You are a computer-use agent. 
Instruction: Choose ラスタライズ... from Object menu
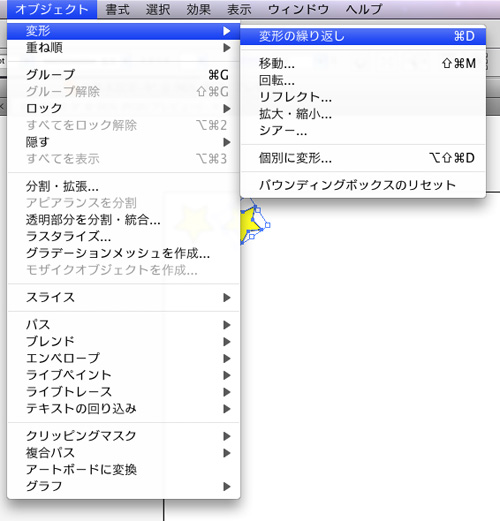[123, 236]
